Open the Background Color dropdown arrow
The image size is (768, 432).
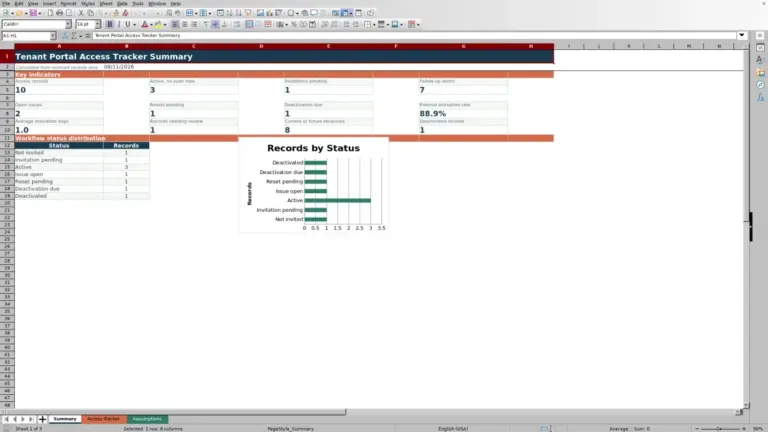[165, 24]
